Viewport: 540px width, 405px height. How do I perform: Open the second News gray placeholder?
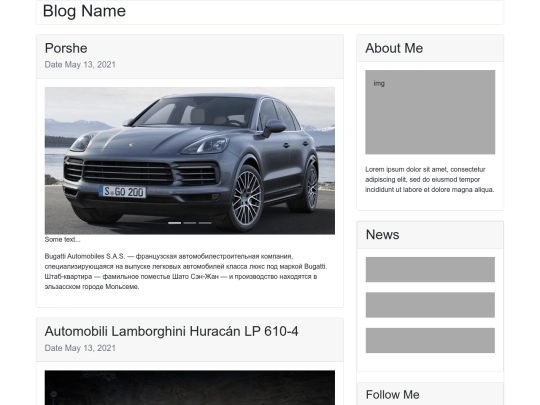coord(430,305)
